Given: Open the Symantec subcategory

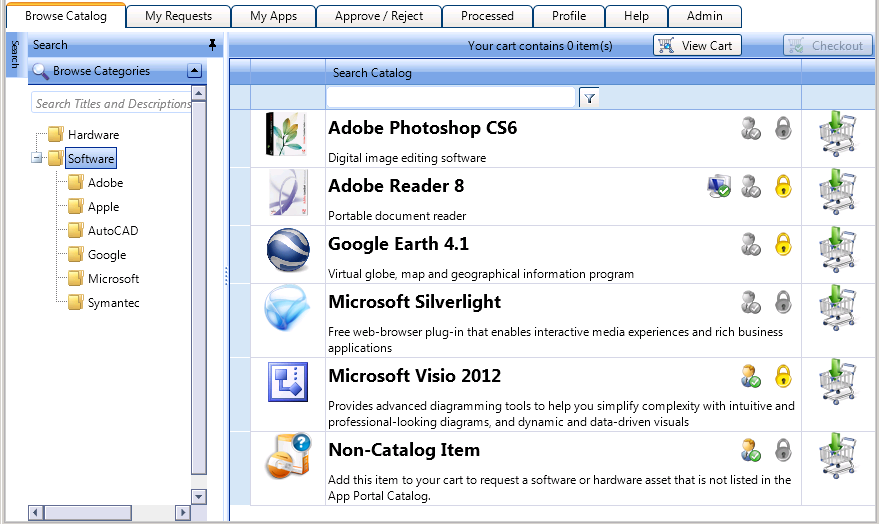Looking at the screenshot, I should click(113, 303).
